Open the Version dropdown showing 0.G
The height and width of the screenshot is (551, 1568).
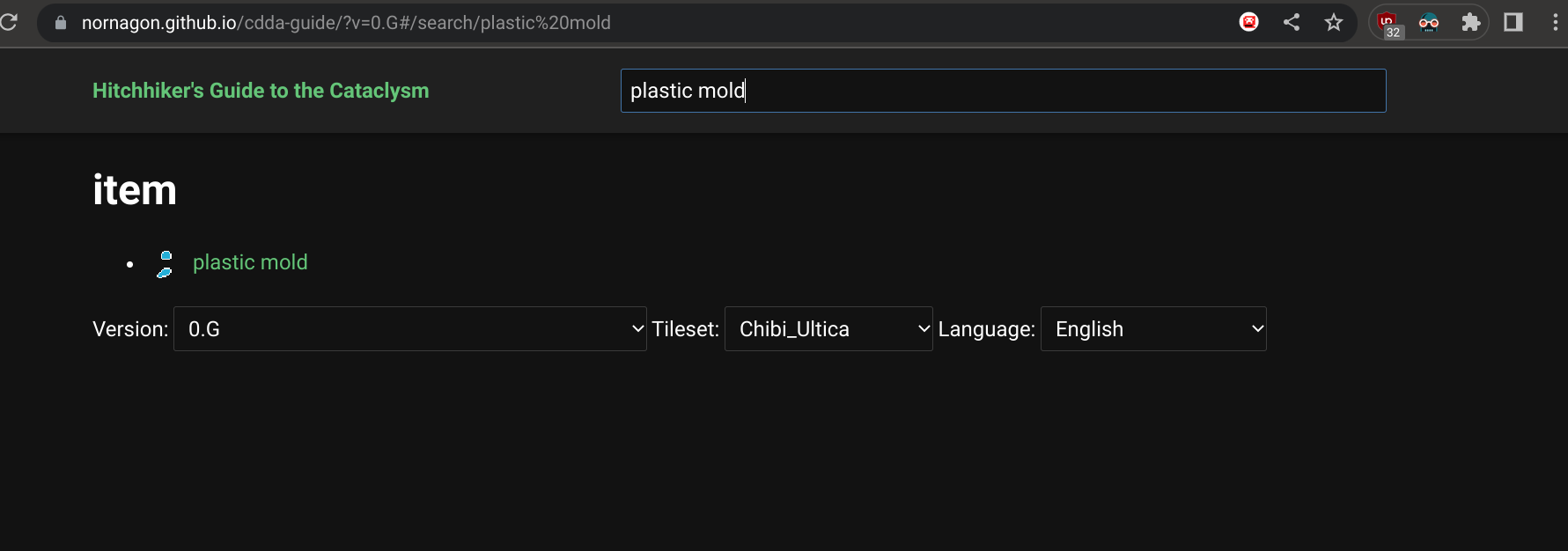(409, 328)
